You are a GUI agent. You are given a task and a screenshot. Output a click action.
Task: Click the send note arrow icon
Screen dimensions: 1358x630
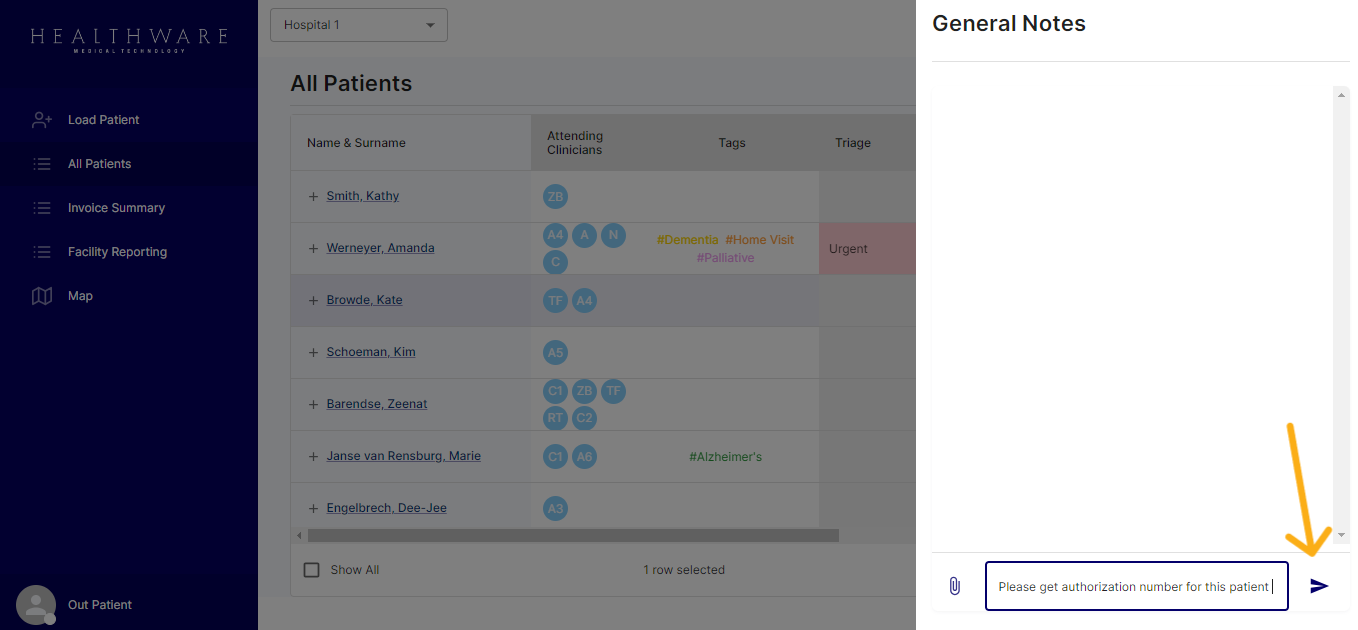coord(1319,586)
